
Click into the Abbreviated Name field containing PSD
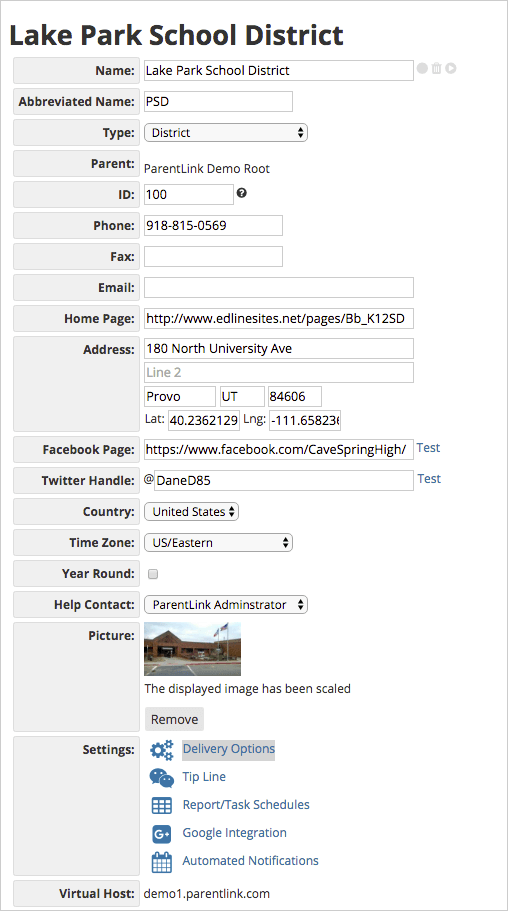219,102
